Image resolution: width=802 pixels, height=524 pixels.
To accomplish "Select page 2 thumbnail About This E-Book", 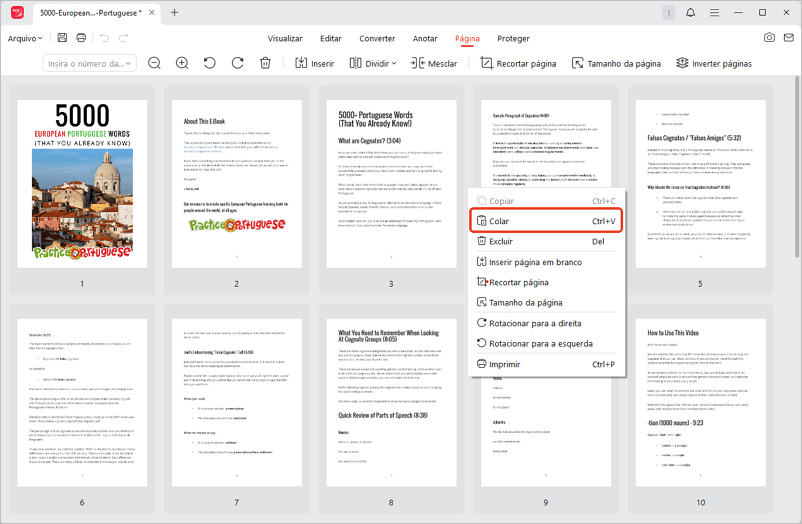I will pos(236,184).
